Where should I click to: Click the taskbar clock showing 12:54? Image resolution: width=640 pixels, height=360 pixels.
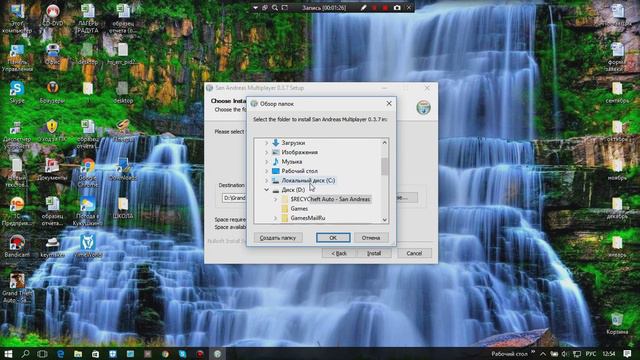609,353
